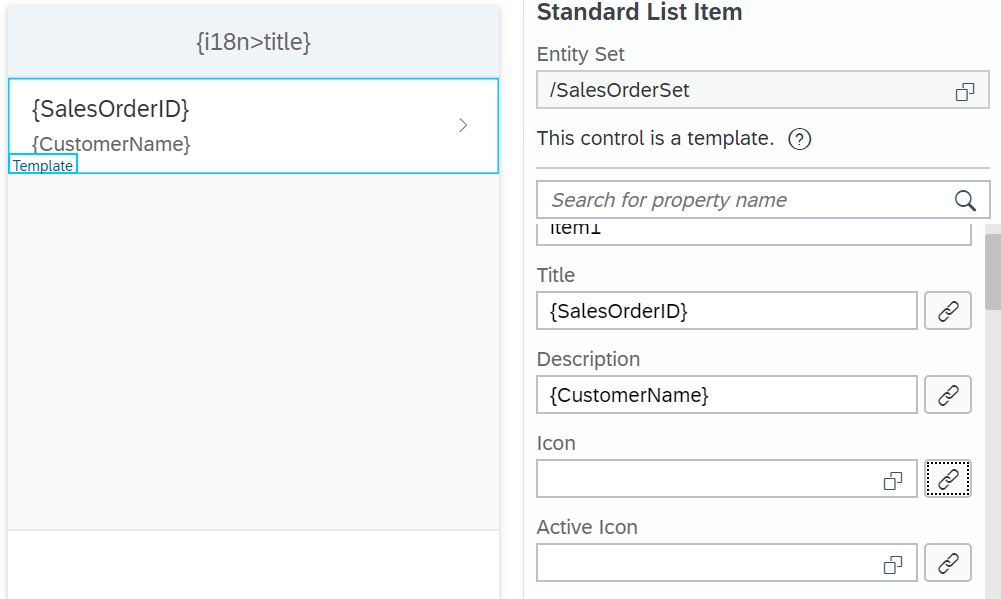Image resolution: width=1001 pixels, height=599 pixels.
Task: Select the {i18n>title} page header
Action: point(253,42)
